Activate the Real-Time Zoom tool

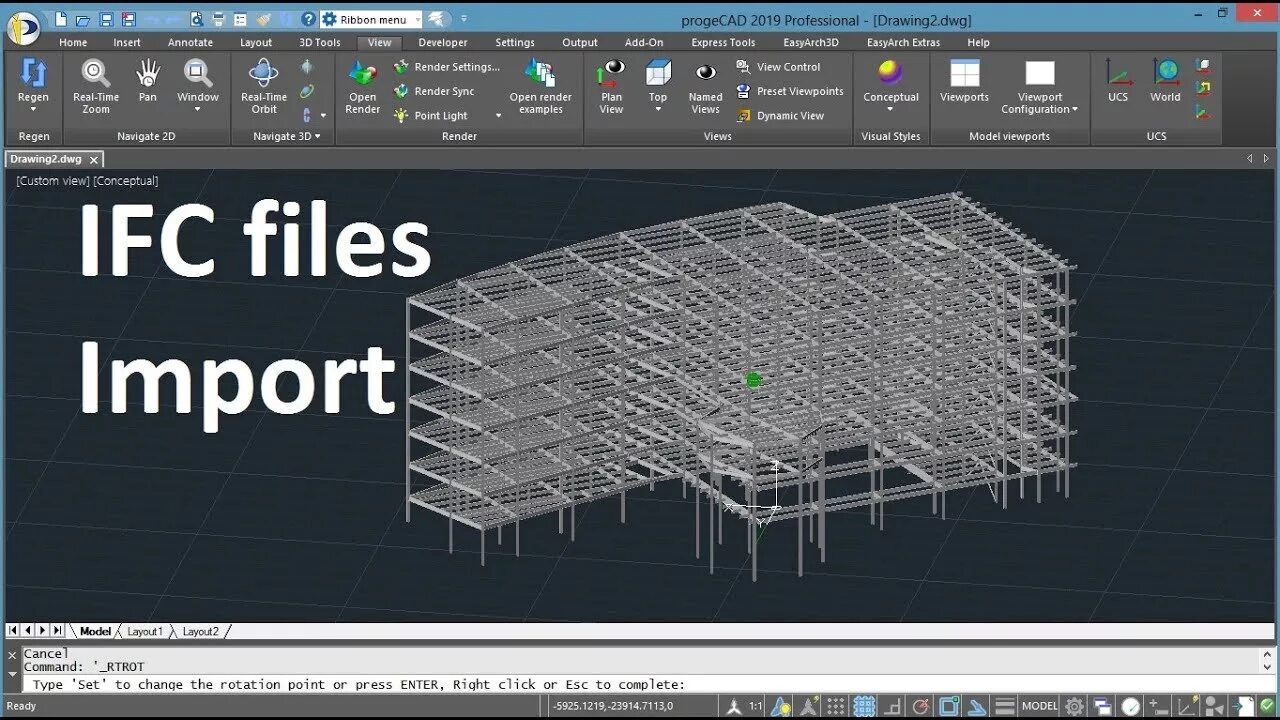[96, 85]
